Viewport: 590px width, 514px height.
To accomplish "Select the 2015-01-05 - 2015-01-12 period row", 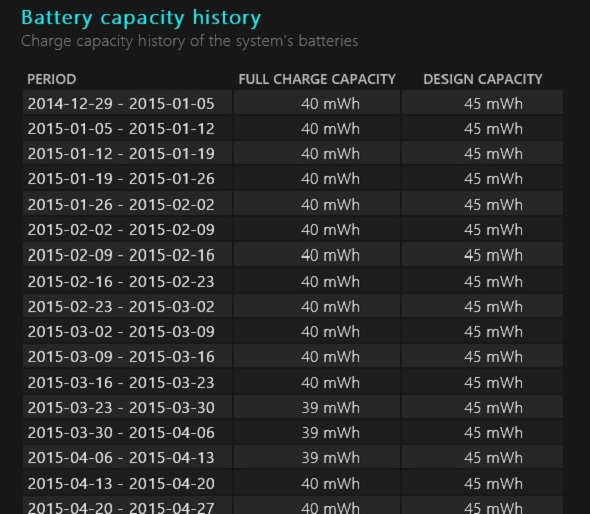I will click(293, 129).
